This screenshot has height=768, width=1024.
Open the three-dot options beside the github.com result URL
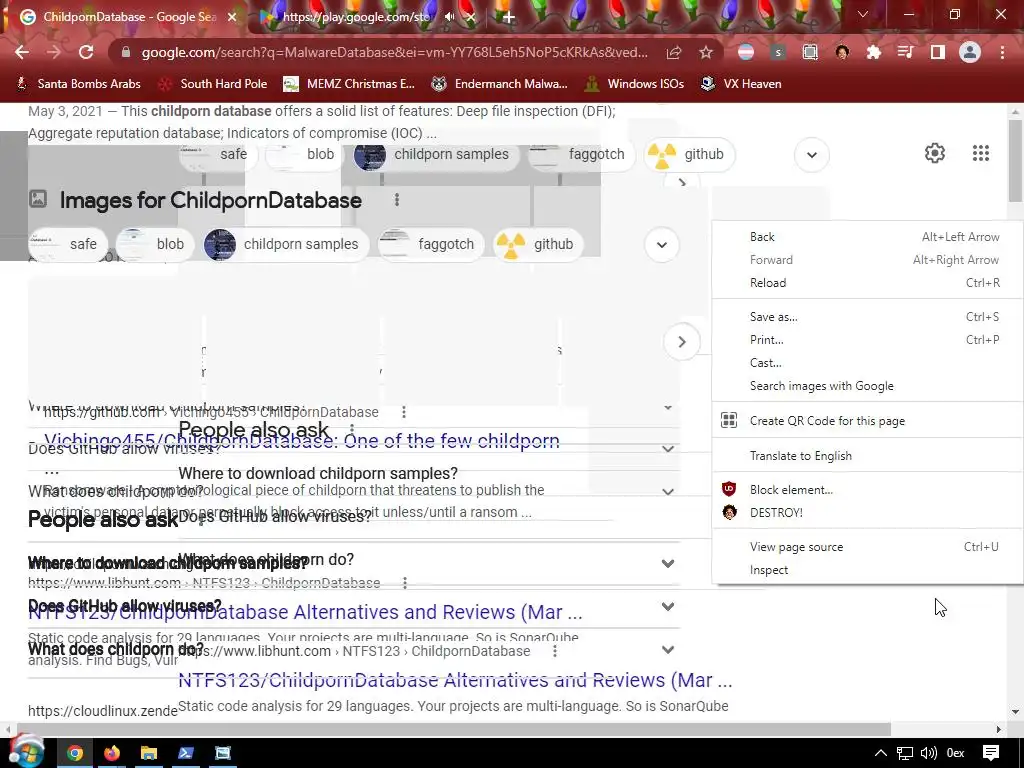tap(404, 412)
